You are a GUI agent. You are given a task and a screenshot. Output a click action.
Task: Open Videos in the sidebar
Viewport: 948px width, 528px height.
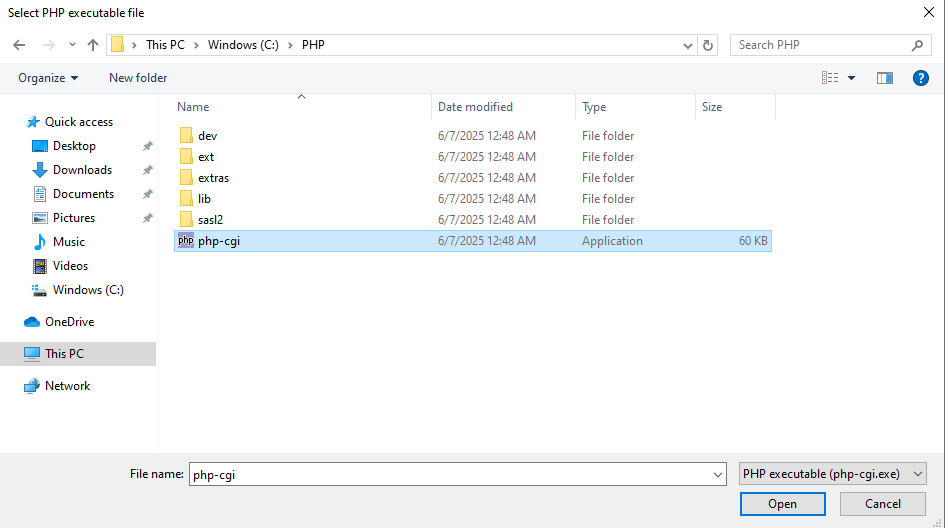click(x=60, y=266)
